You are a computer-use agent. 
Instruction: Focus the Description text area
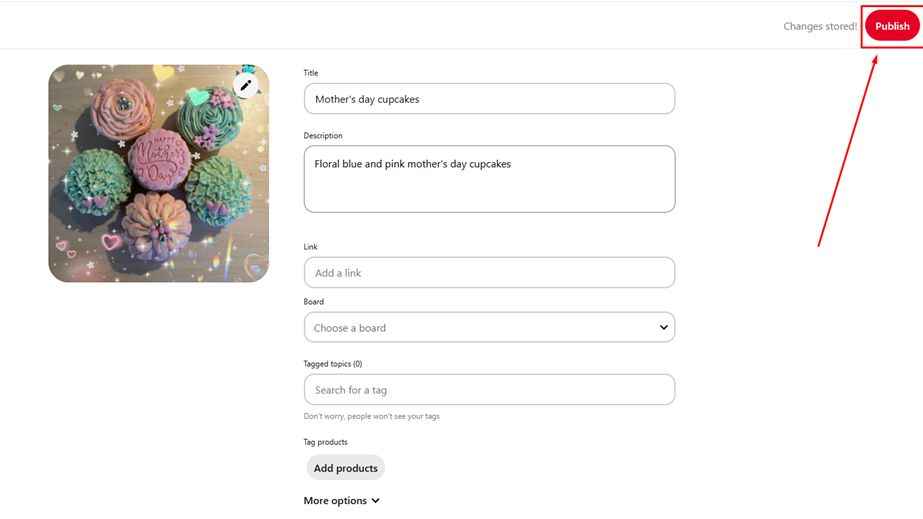(x=489, y=179)
